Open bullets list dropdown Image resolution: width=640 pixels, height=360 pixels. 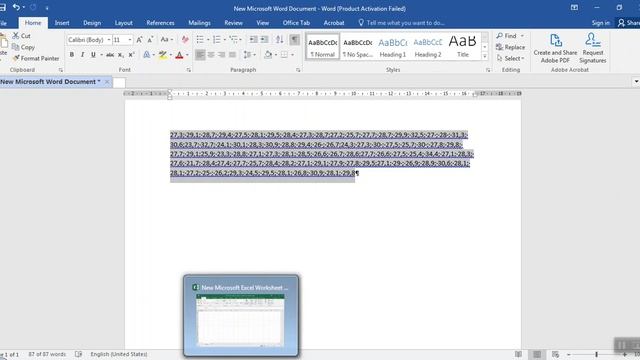208,40
